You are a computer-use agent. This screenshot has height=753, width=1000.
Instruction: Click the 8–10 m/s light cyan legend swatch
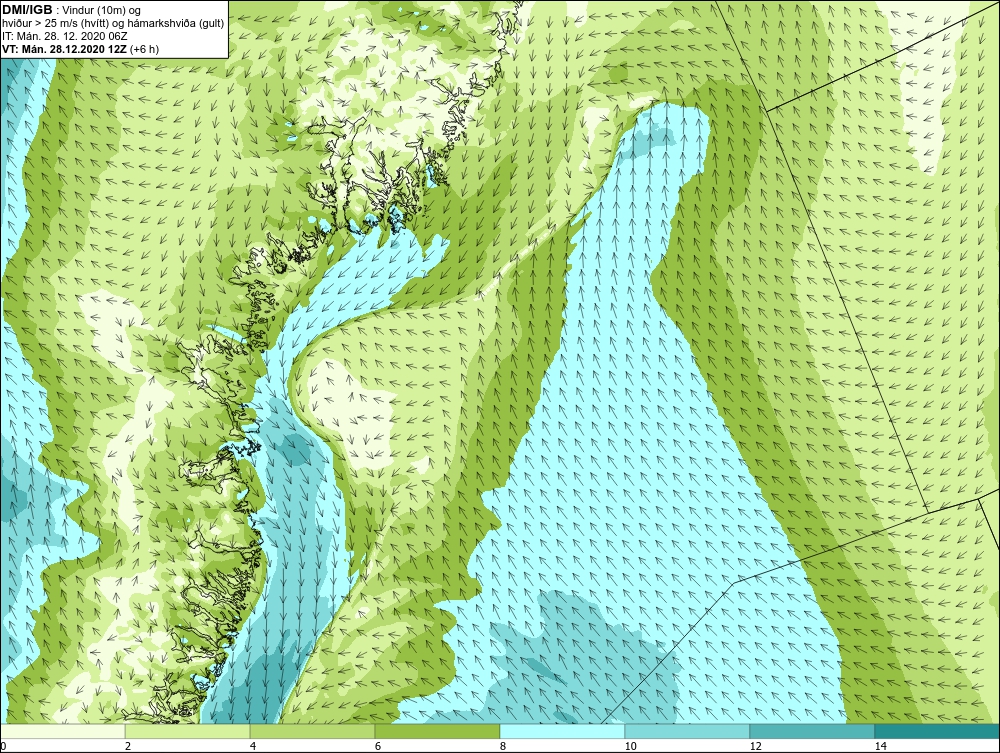562,731
